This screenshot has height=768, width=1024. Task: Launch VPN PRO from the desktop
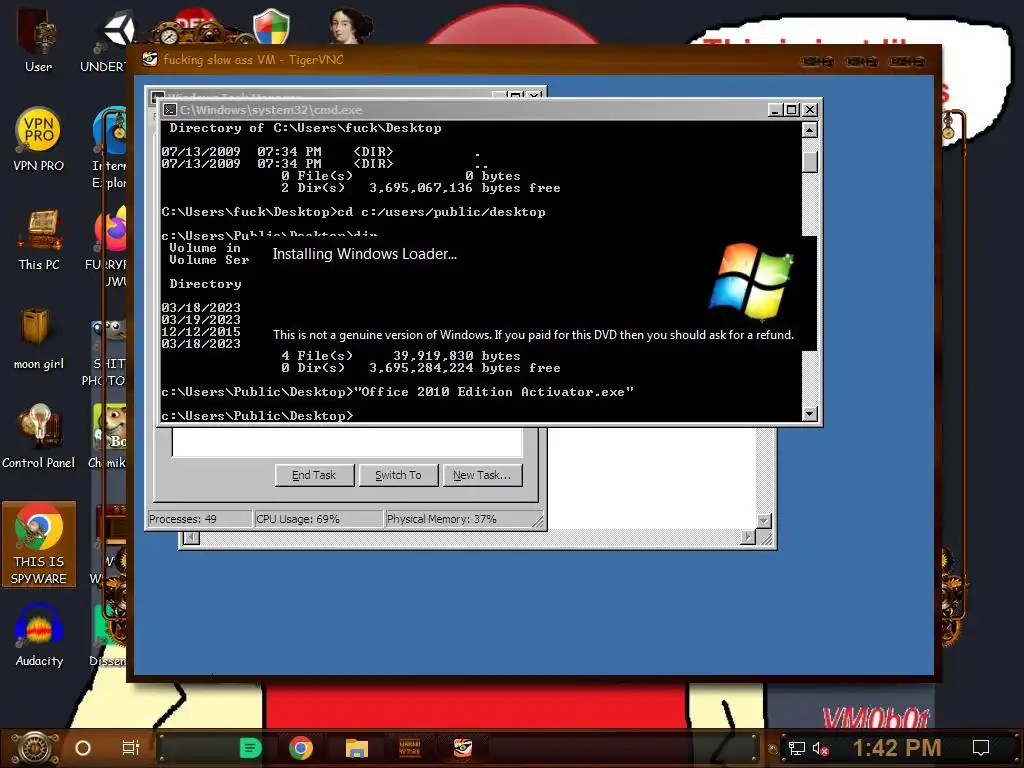click(x=39, y=140)
